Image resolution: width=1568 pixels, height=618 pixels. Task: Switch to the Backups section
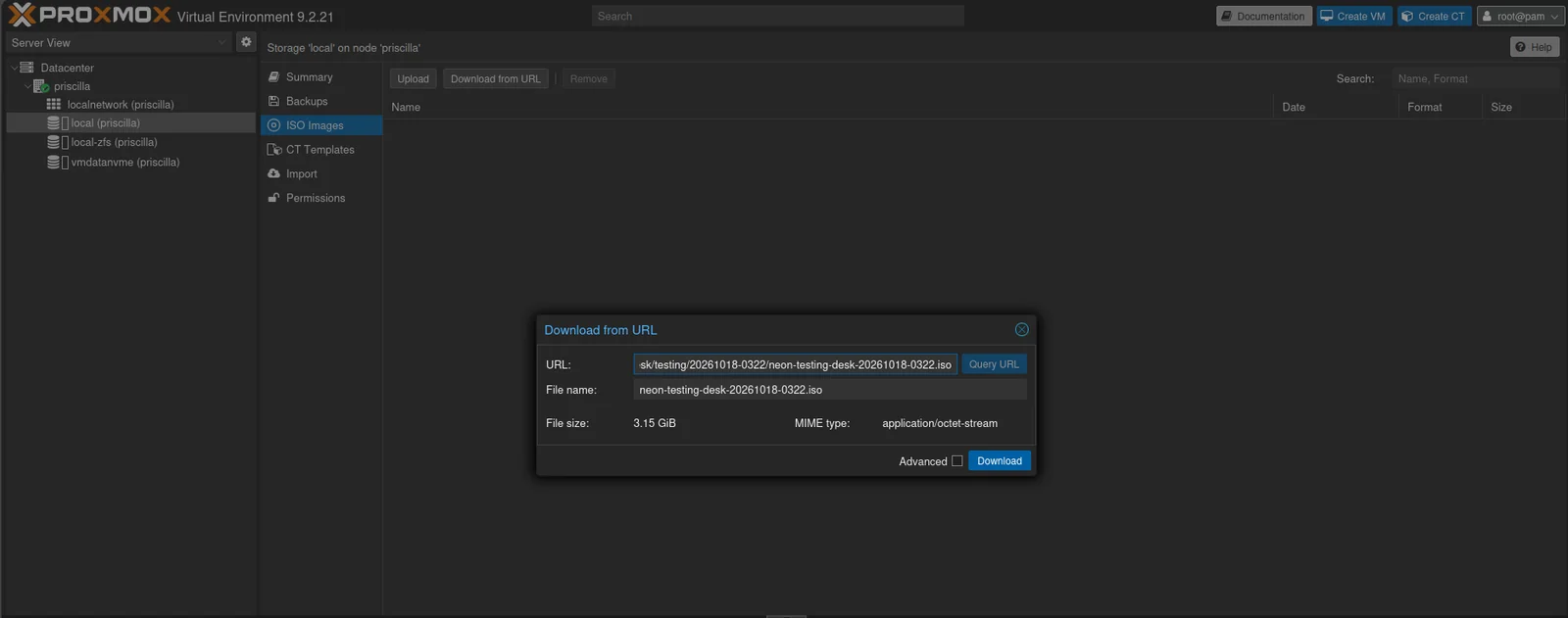point(321,101)
